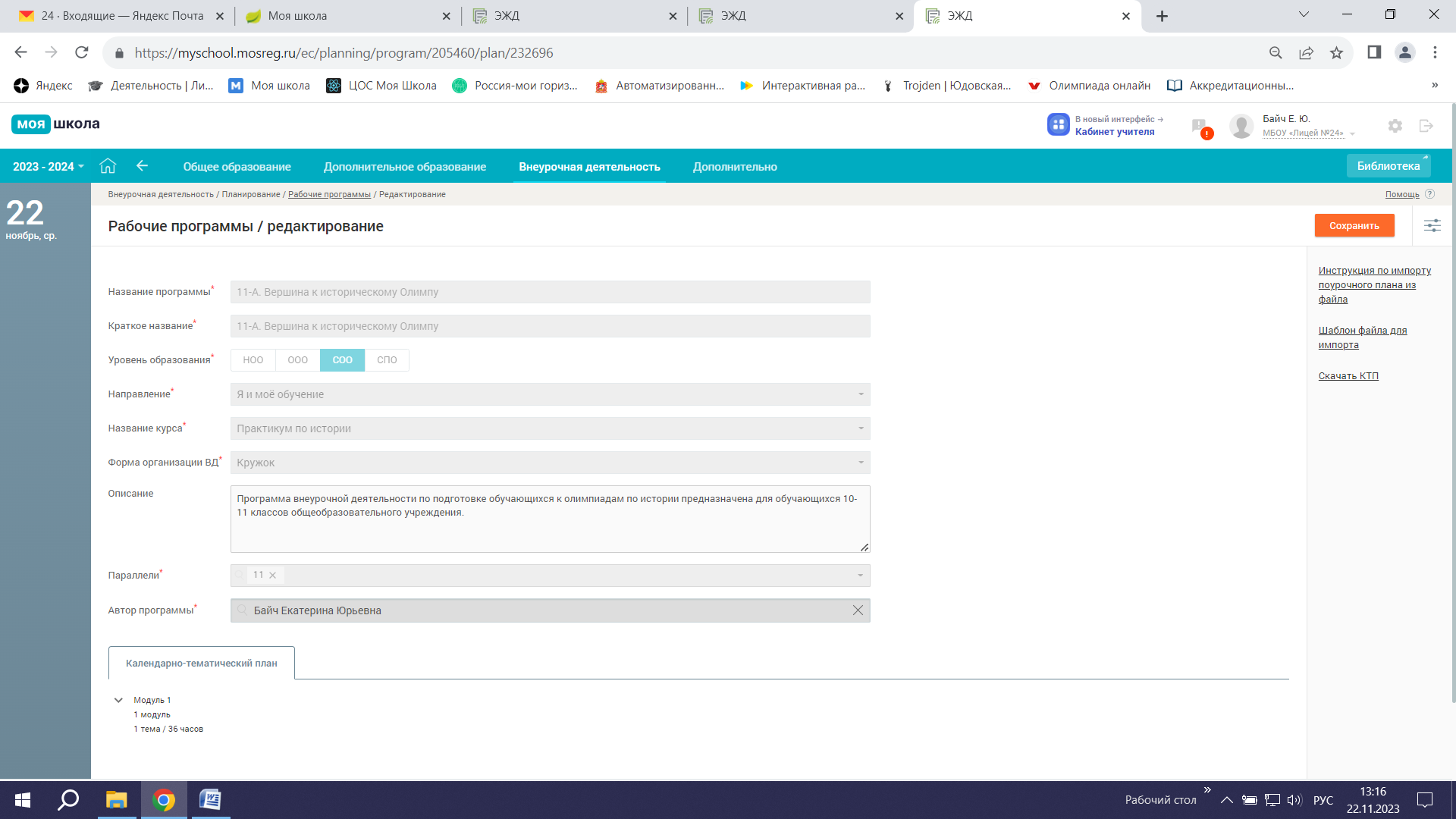This screenshot has width=1456, height=819.
Task: Open the Яндекс bookmark
Action: pos(43,86)
